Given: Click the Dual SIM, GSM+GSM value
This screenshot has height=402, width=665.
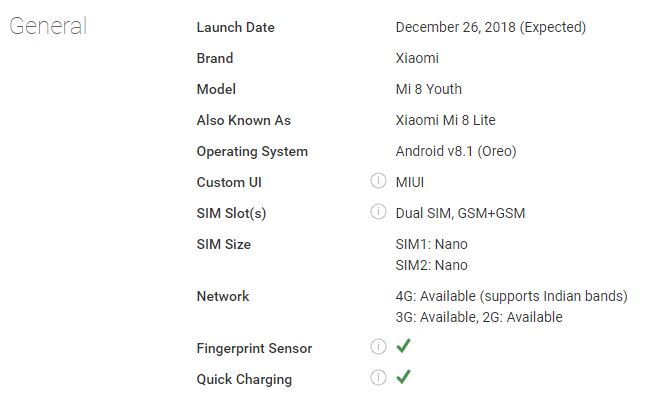Looking at the screenshot, I should pyautogui.click(x=460, y=213).
